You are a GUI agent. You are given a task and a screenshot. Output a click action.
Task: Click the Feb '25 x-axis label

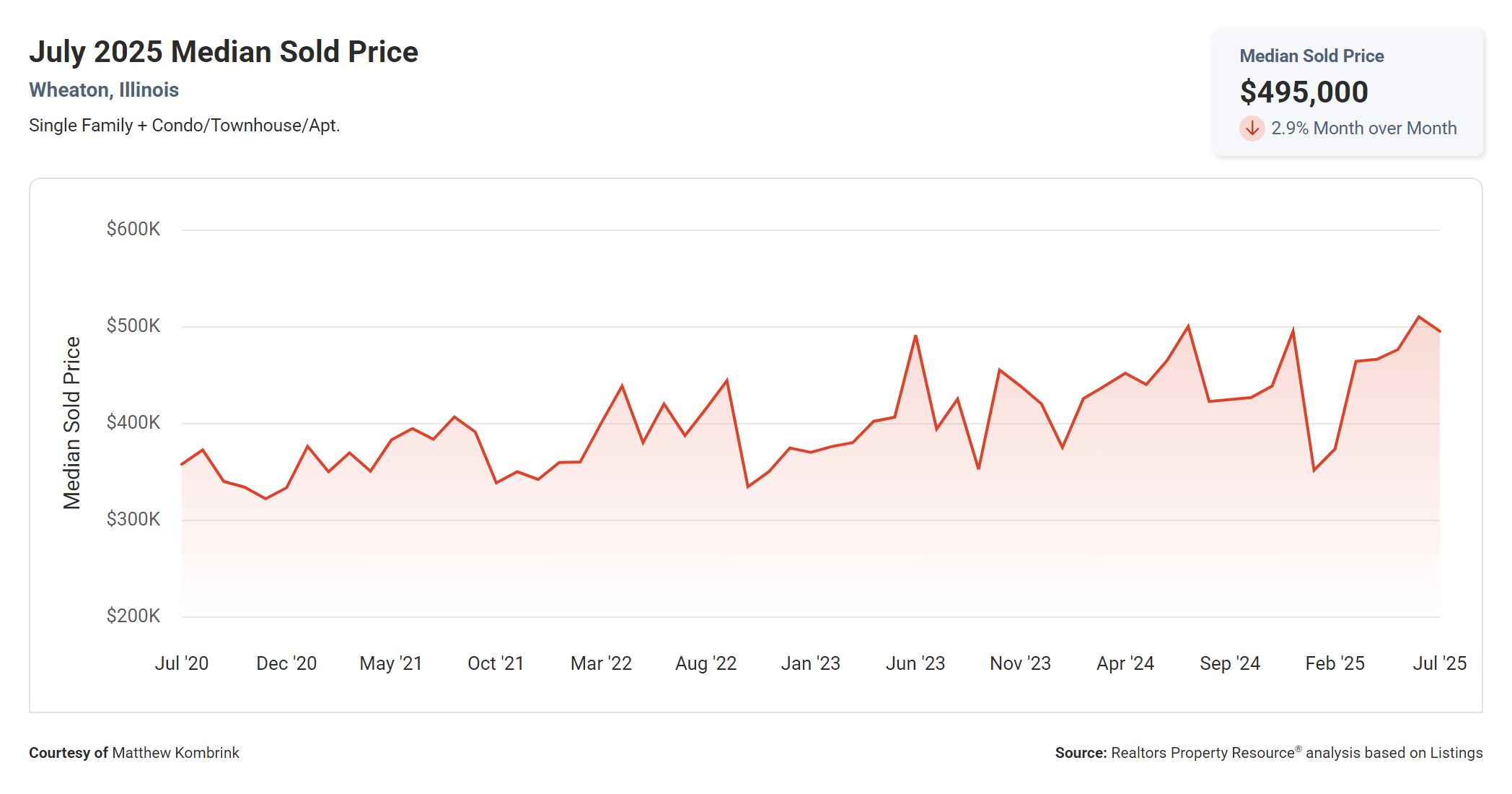1335,663
